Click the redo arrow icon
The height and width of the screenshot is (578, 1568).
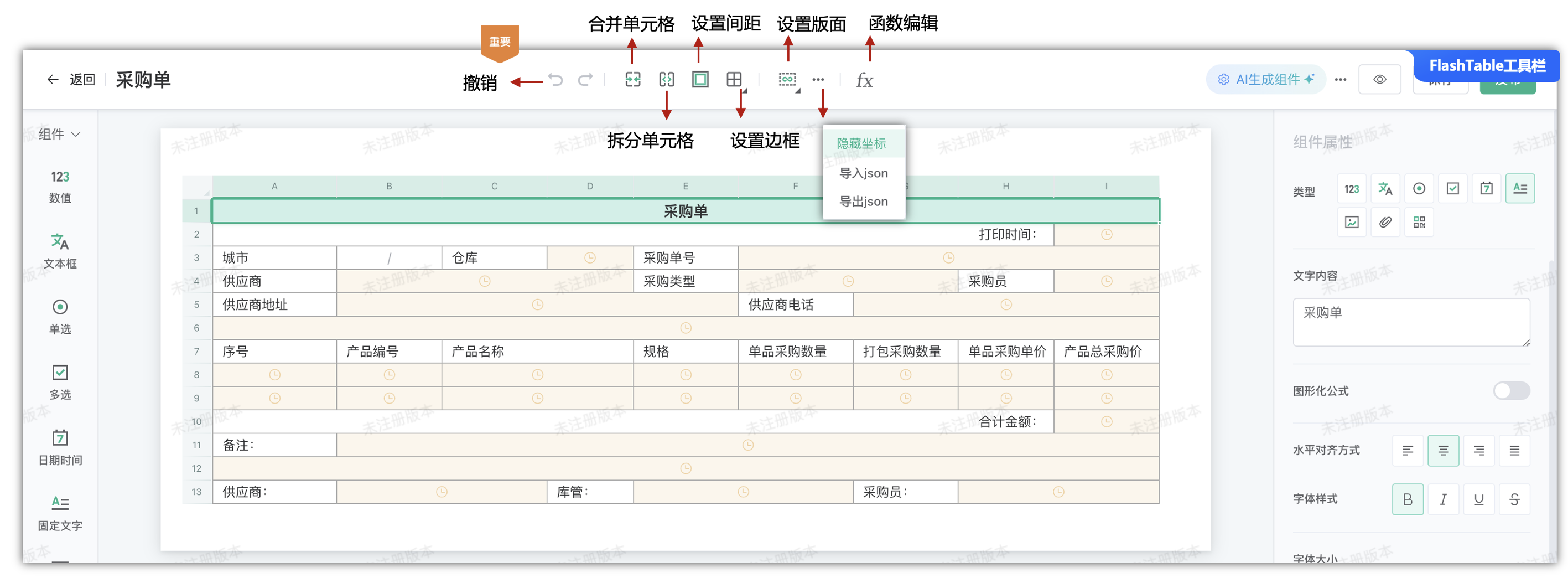(x=585, y=80)
